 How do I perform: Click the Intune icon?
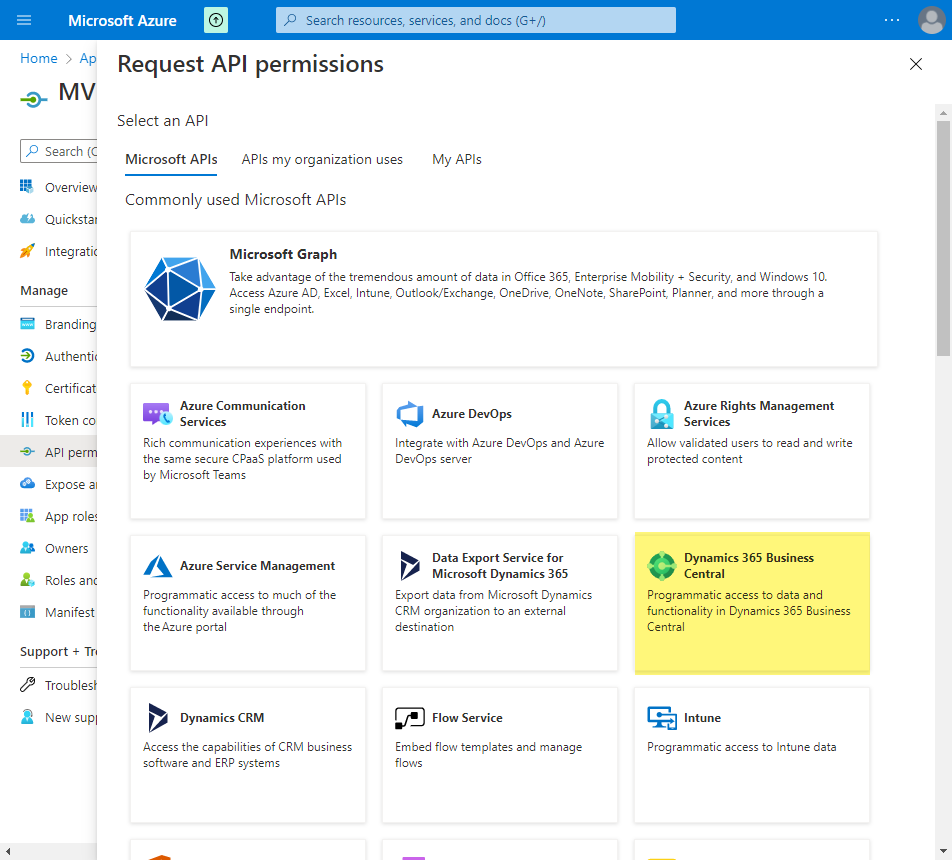[662, 717]
